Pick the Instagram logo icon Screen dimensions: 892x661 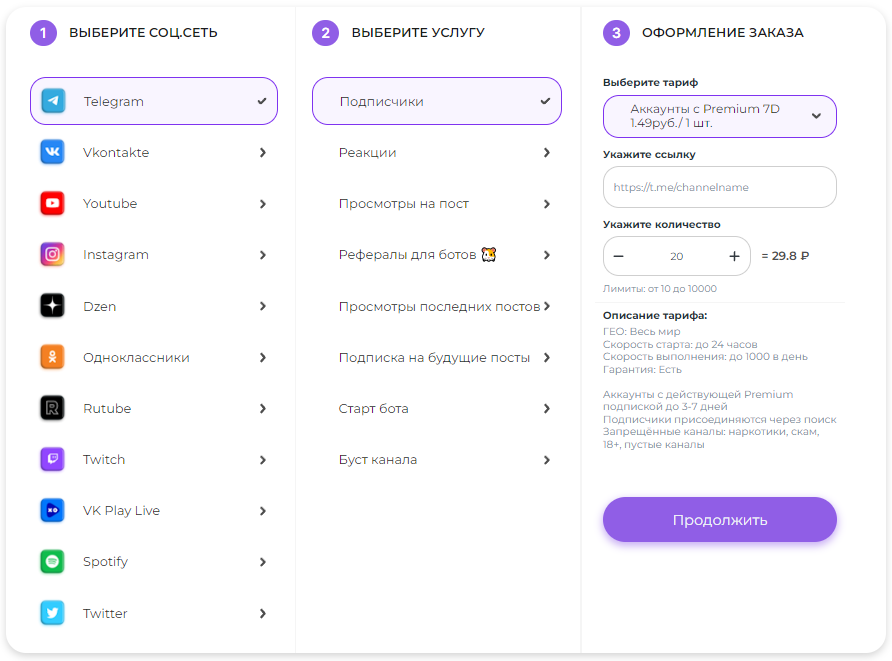(53, 254)
